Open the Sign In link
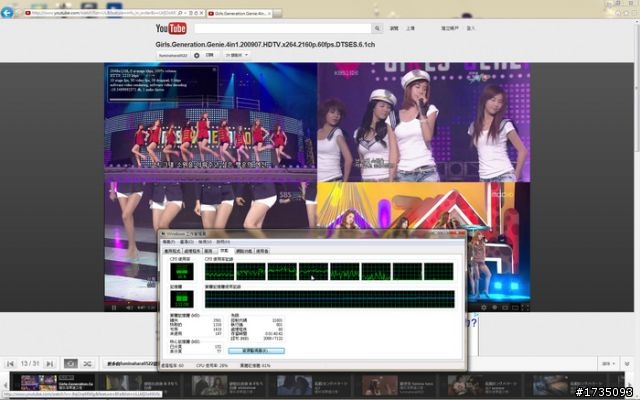 (x=471, y=28)
